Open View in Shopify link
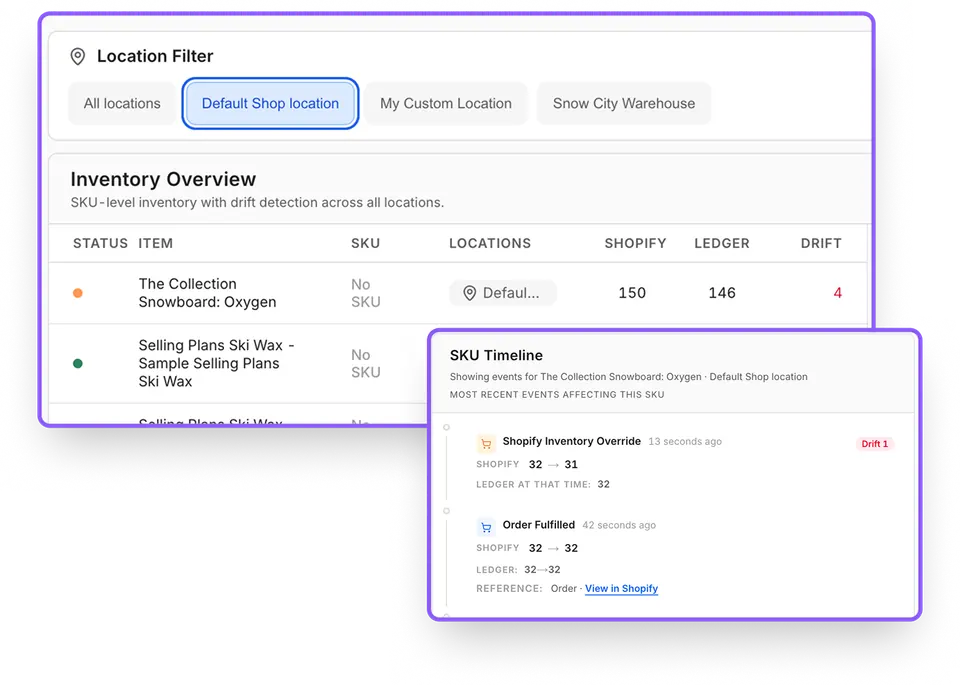 (x=621, y=589)
